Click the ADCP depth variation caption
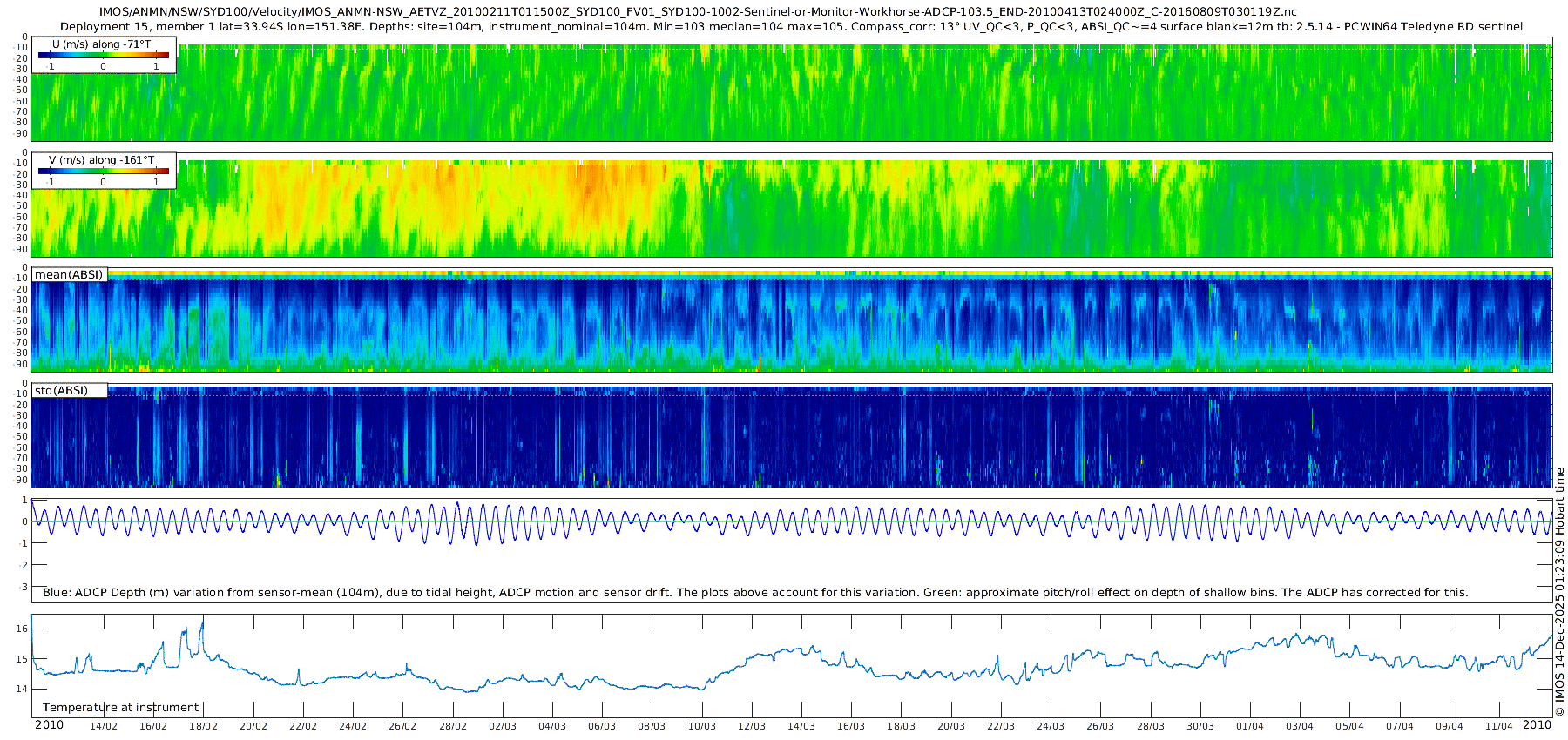The image size is (1568, 740). click(755, 593)
